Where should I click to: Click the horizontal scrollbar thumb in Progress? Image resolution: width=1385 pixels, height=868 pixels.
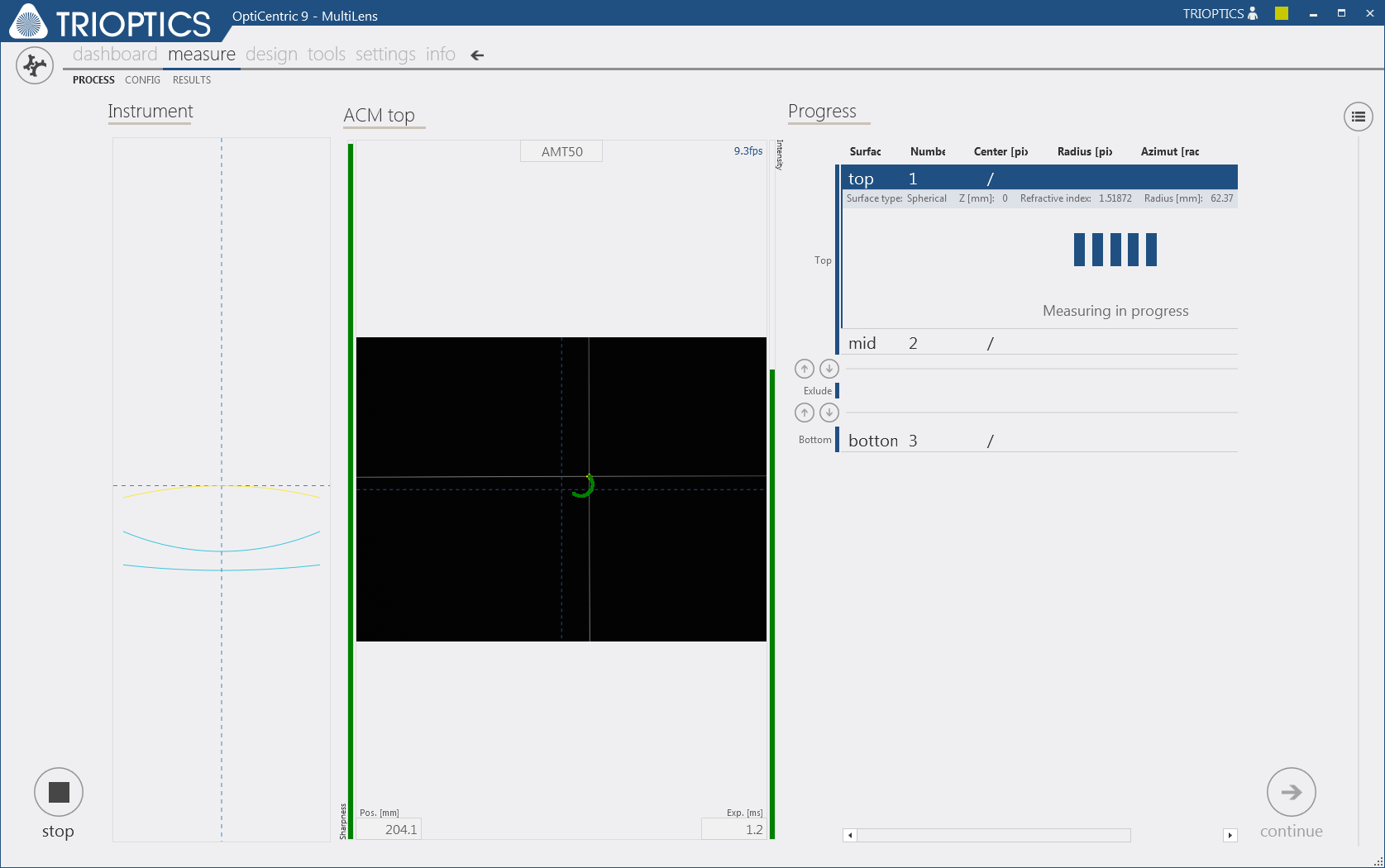point(994,835)
